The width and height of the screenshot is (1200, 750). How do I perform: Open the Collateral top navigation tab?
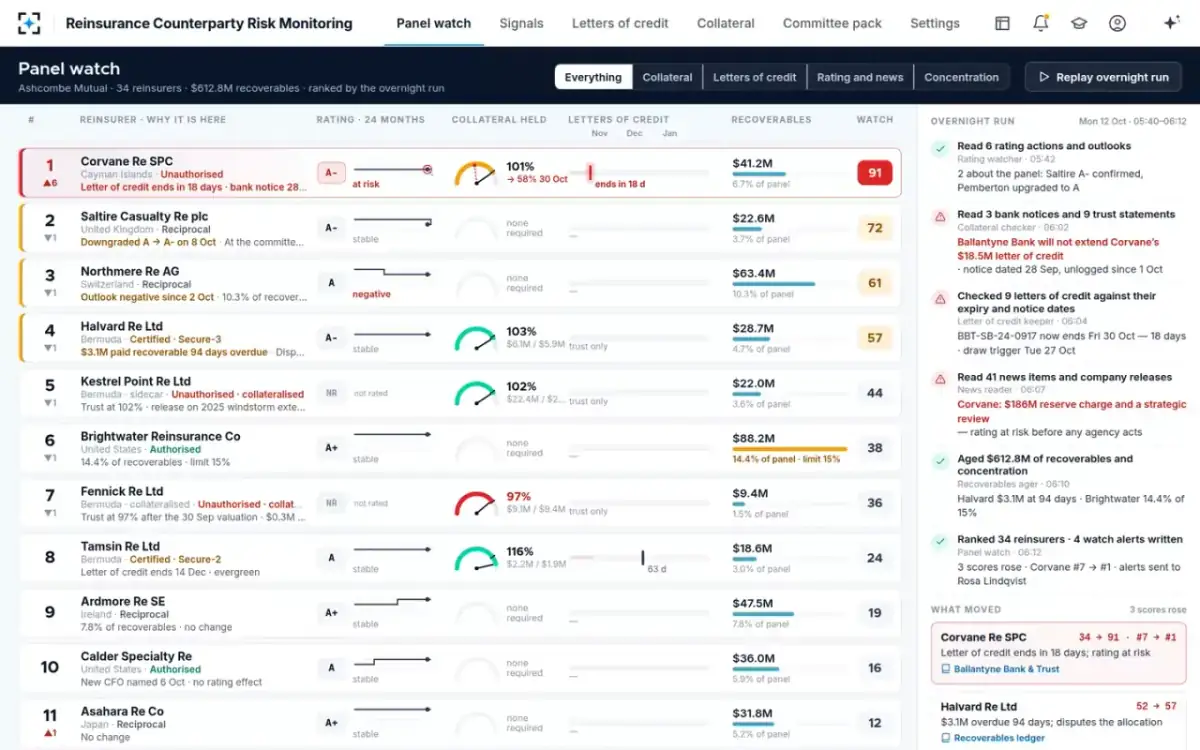726,23
